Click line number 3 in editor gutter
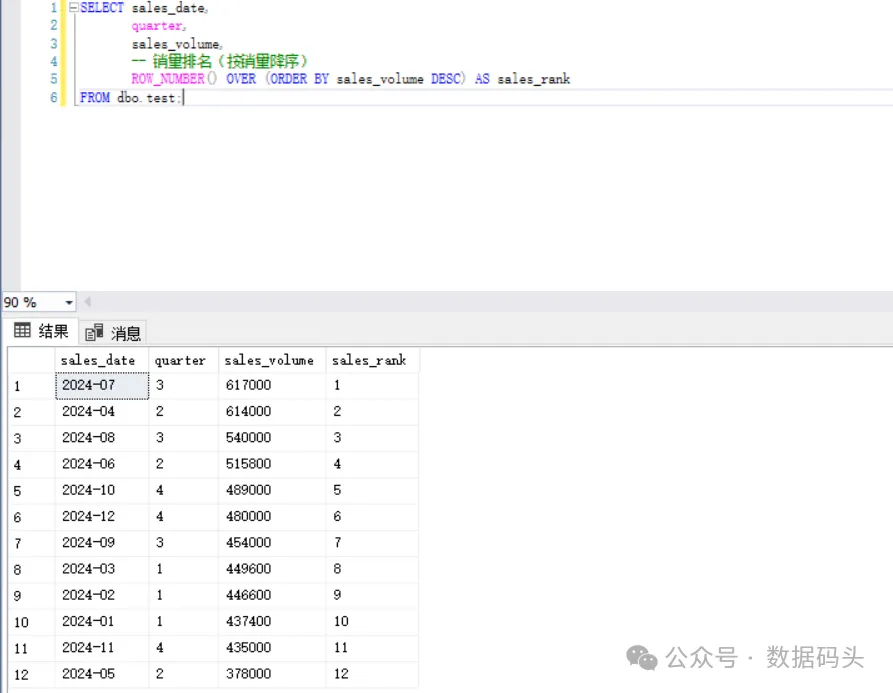This screenshot has width=893, height=693. point(54,43)
